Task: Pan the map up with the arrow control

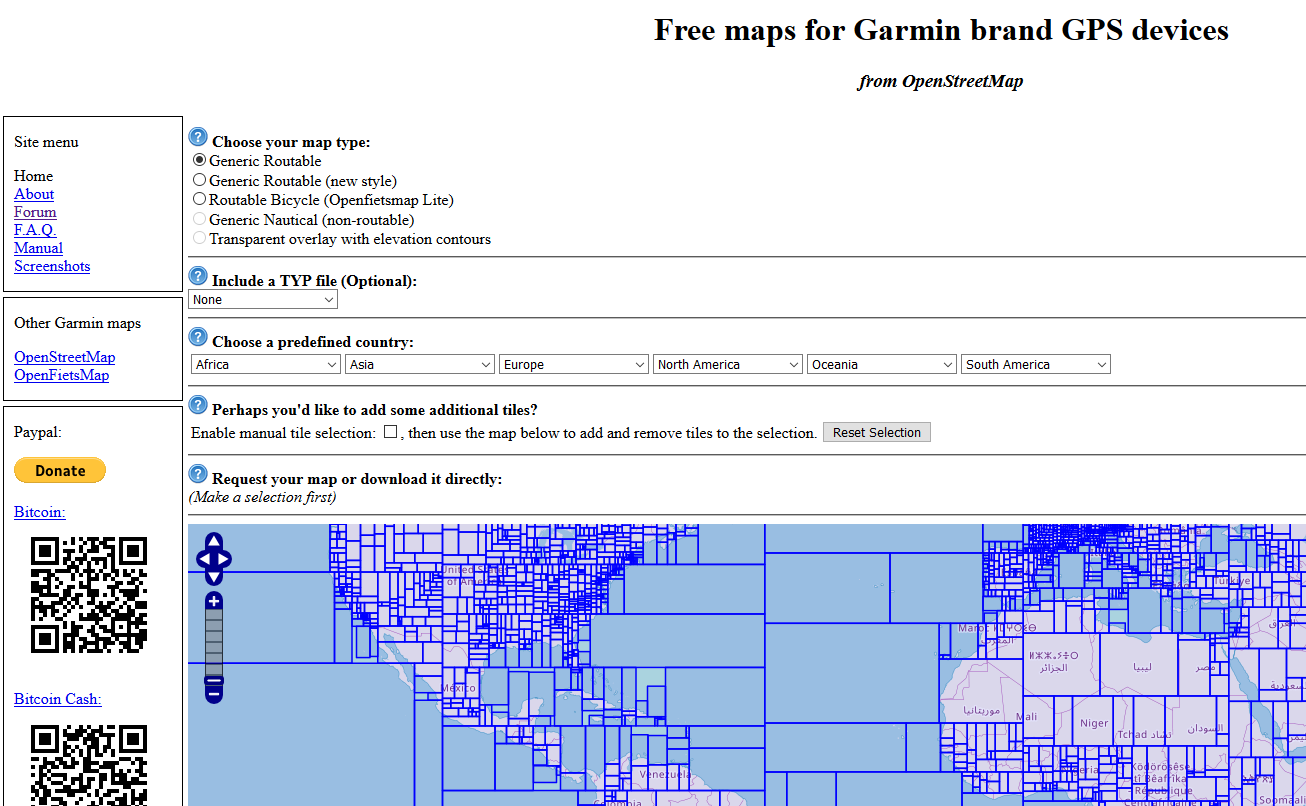Action: pyautogui.click(x=214, y=543)
